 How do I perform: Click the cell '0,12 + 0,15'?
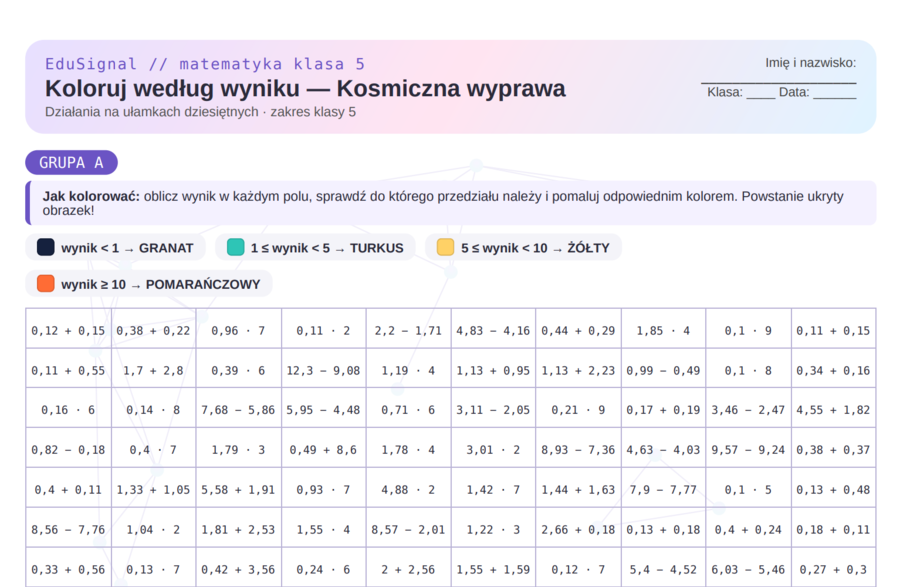pos(68,328)
